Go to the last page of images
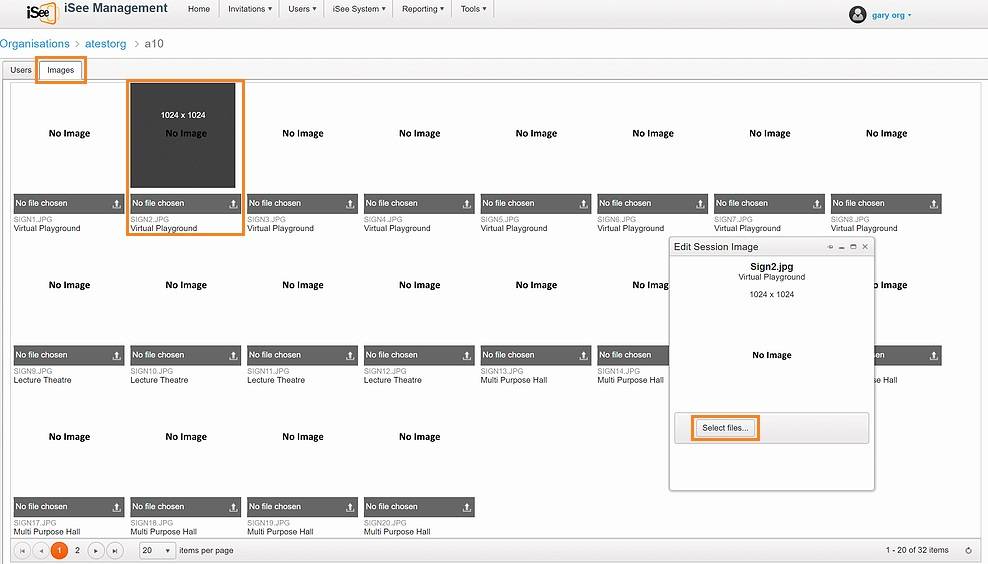988x564 pixels. pos(115,551)
